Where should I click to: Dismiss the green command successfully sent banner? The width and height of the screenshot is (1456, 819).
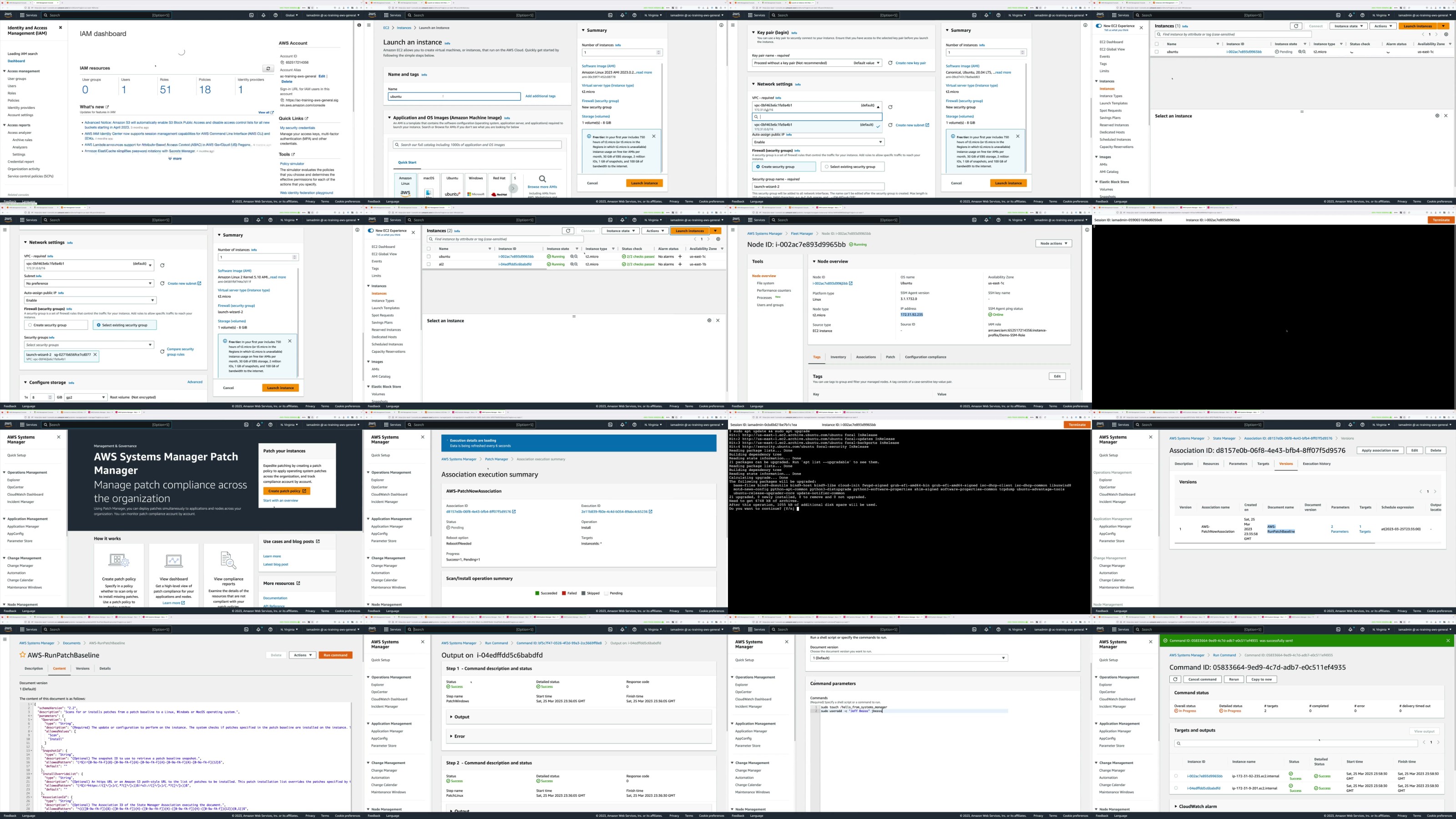pyautogui.click(x=1447, y=640)
